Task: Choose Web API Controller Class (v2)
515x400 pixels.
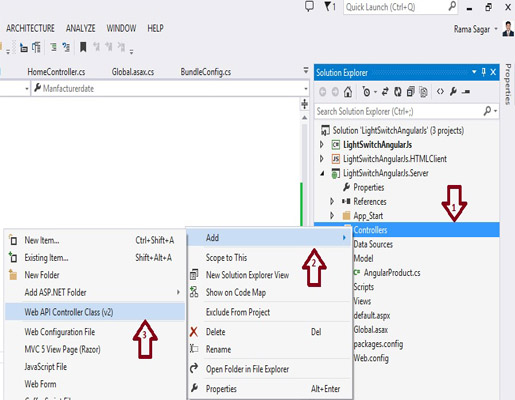Action: pyautogui.click(x=95, y=312)
